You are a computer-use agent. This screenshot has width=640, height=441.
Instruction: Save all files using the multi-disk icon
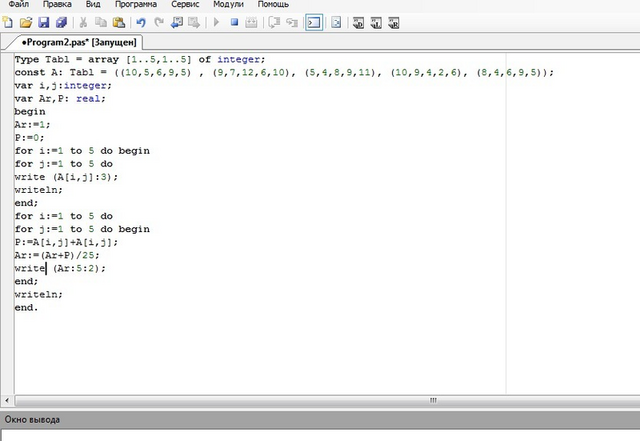click(x=62, y=22)
